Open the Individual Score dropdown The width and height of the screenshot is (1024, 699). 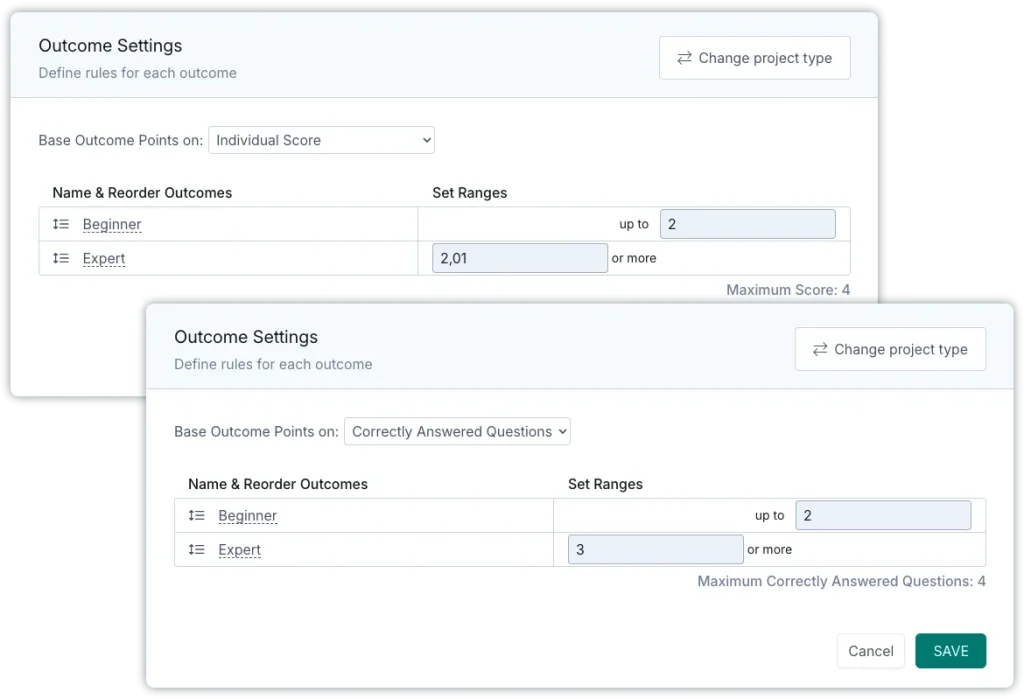(x=321, y=140)
